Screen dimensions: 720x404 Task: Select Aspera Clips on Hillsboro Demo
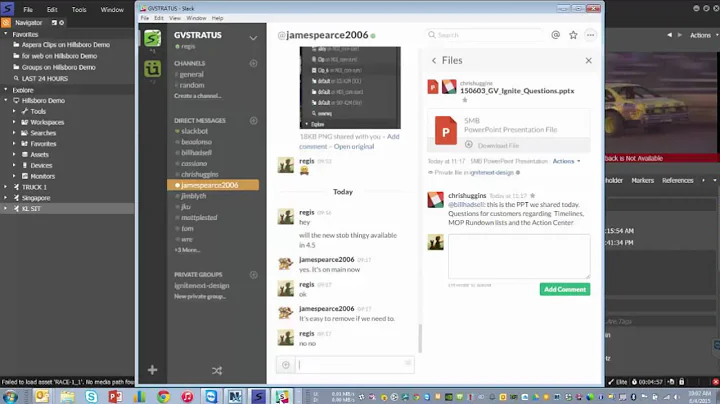point(66,45)
